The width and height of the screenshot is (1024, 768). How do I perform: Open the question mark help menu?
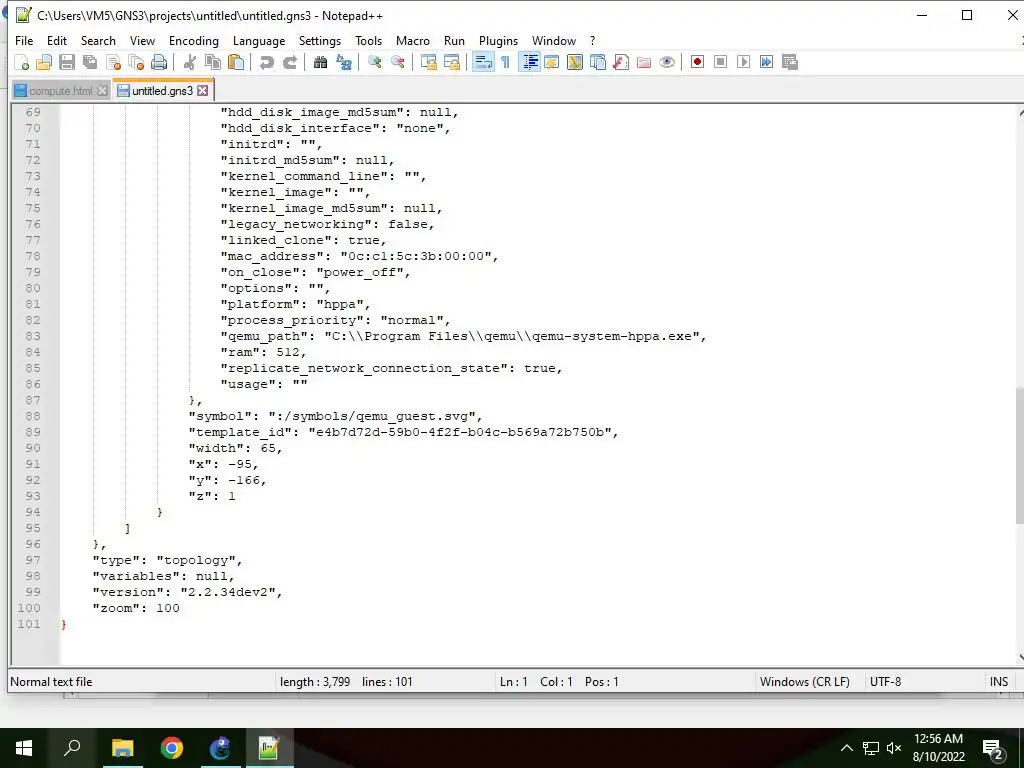tap(592, 40)
